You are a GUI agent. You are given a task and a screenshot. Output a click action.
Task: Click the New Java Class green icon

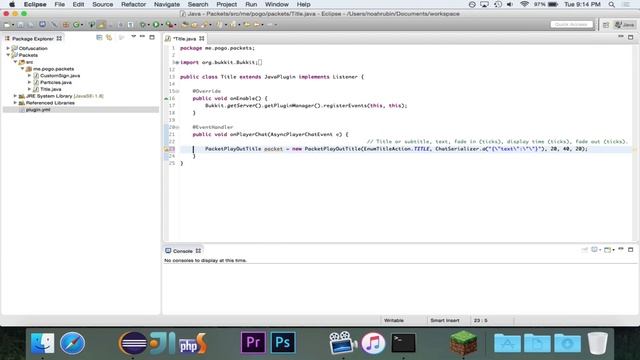pyautogui.click(x=76, y=24)
